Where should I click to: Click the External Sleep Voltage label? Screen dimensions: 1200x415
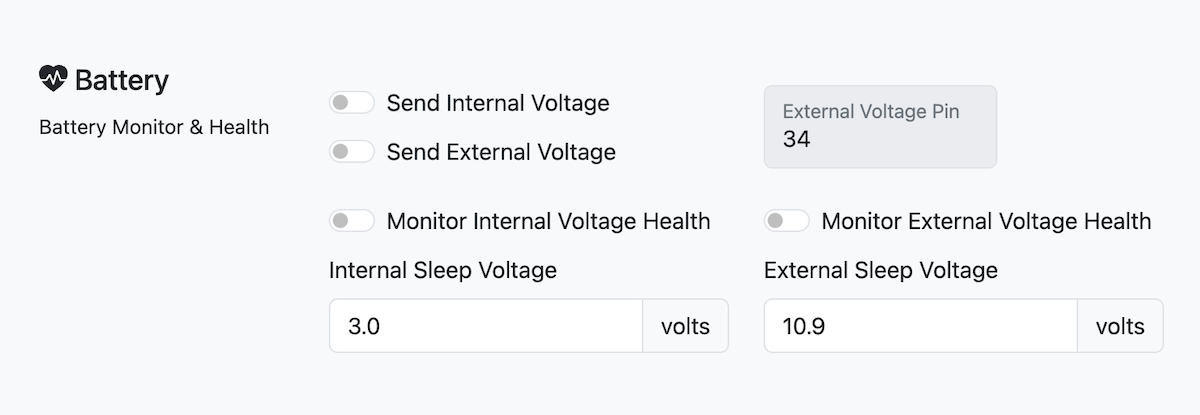(x=881, y=270)
